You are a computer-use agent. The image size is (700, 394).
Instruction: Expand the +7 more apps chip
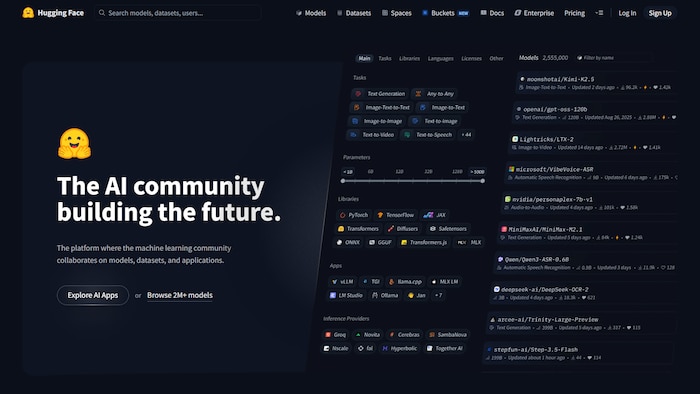point(438,295)
